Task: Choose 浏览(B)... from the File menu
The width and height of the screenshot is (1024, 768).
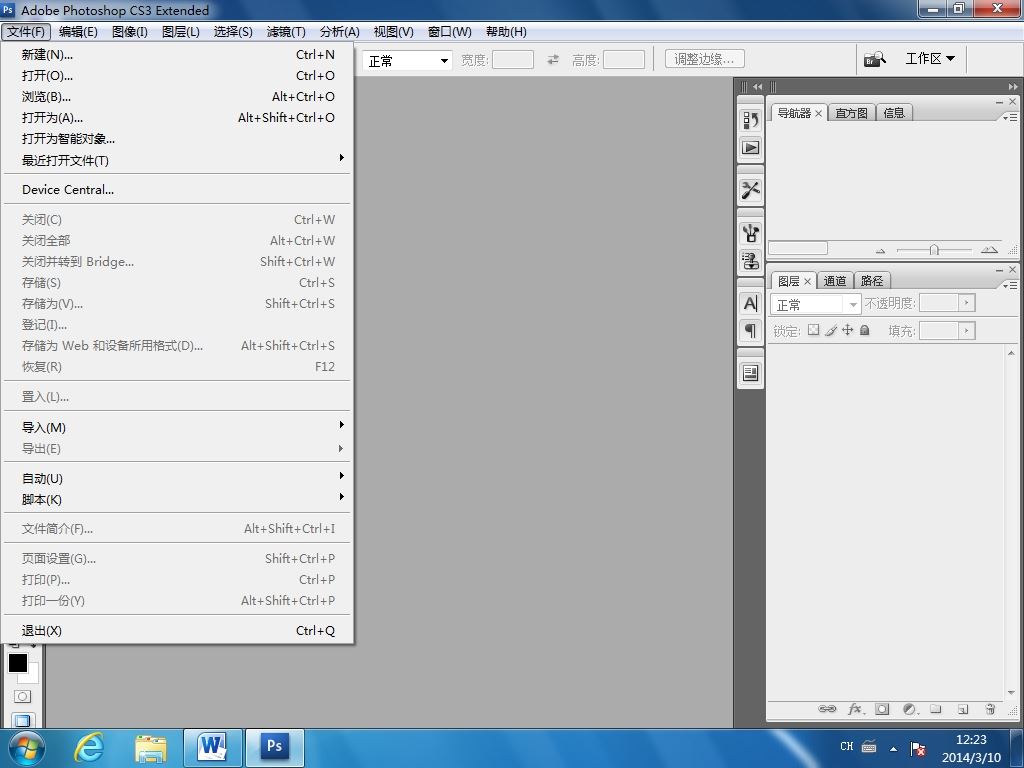Action: coord(177,97)
